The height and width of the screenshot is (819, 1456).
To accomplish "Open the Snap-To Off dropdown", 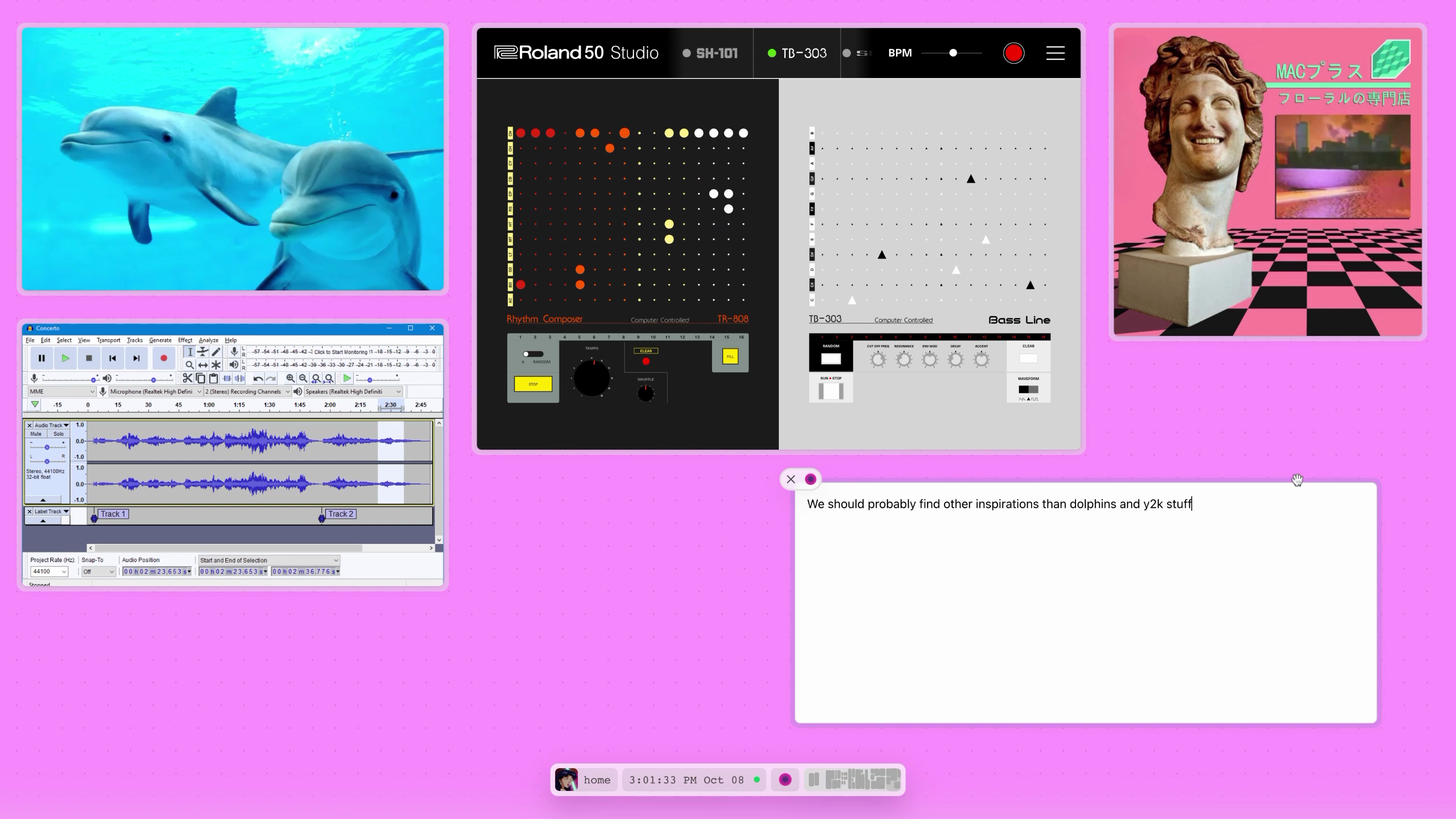I will click(x=98, y=572).
